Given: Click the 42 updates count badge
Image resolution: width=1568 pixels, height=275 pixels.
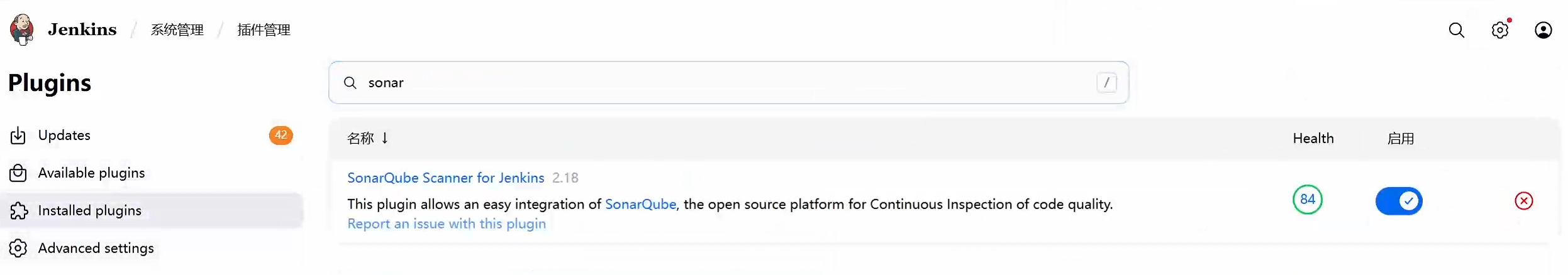Looking at the screenshot, I should tap(281, 135).
